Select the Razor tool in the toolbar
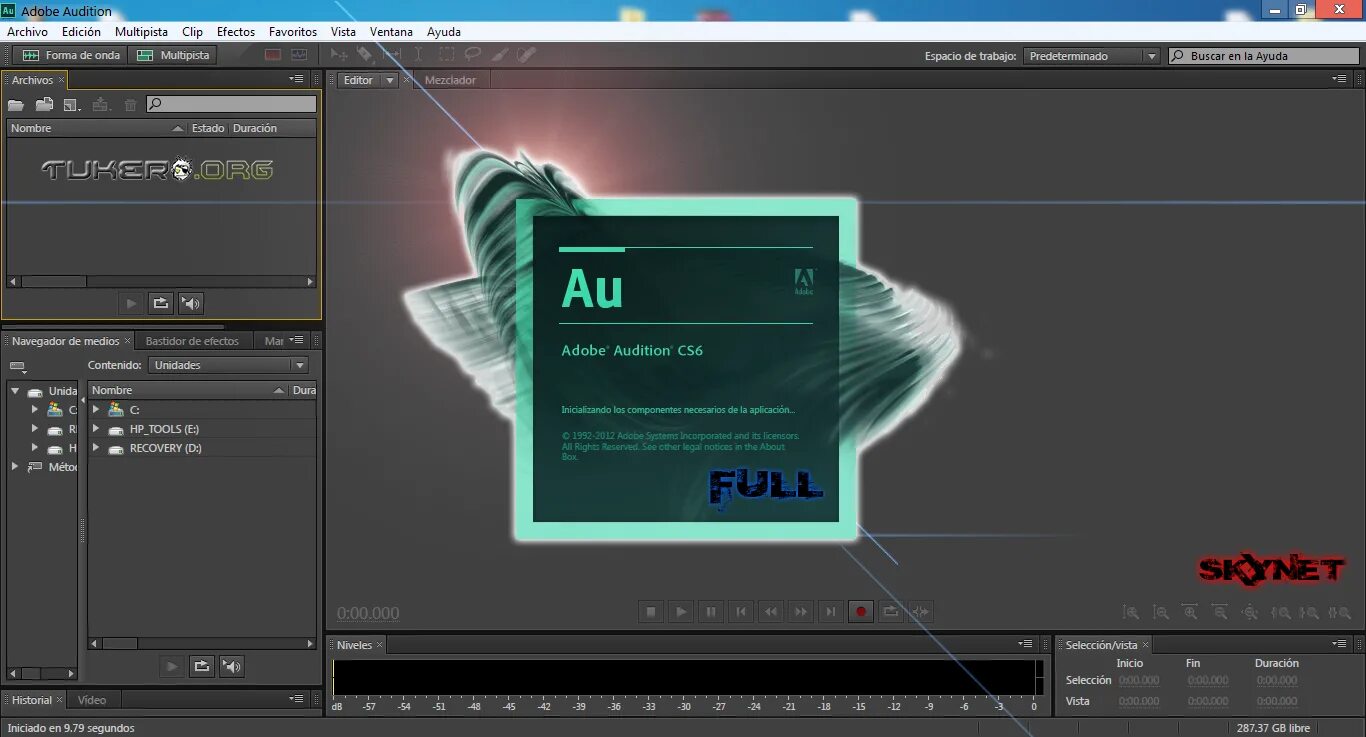Viewport: 1366px width, 737px height. [x=365, y=56]
